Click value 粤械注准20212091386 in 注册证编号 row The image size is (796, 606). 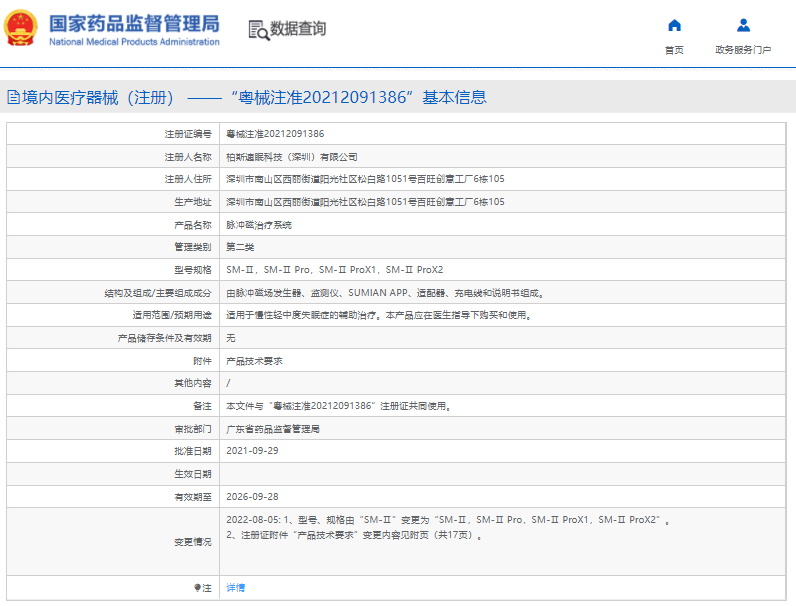[x=275, y=134]
